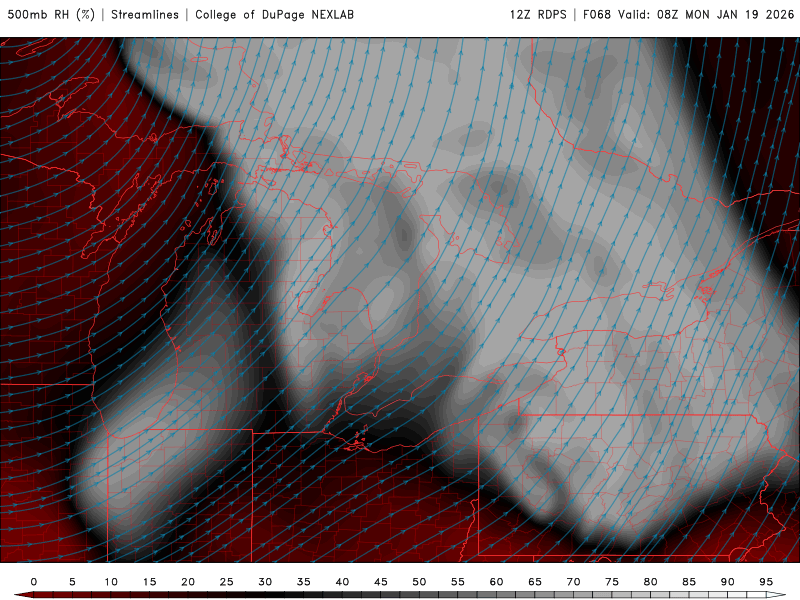Click the colorbar label '20'
800x600 pixels.
188,582
